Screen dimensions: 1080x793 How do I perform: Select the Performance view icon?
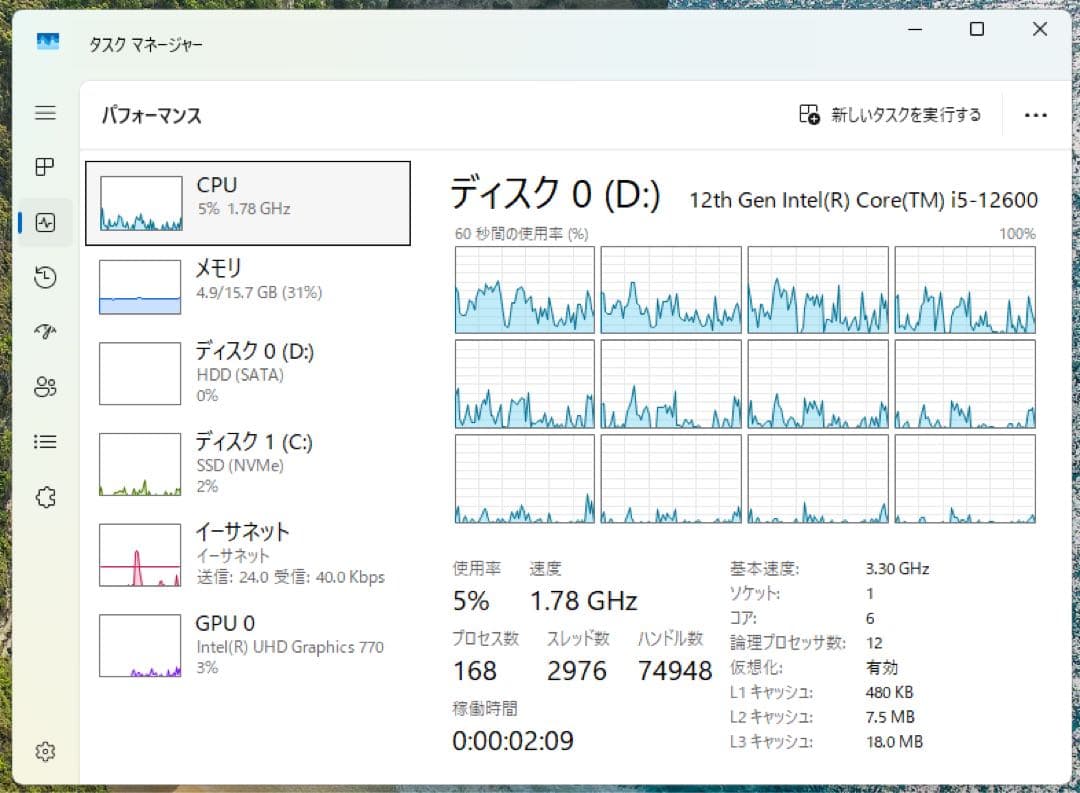click(45, 222)
